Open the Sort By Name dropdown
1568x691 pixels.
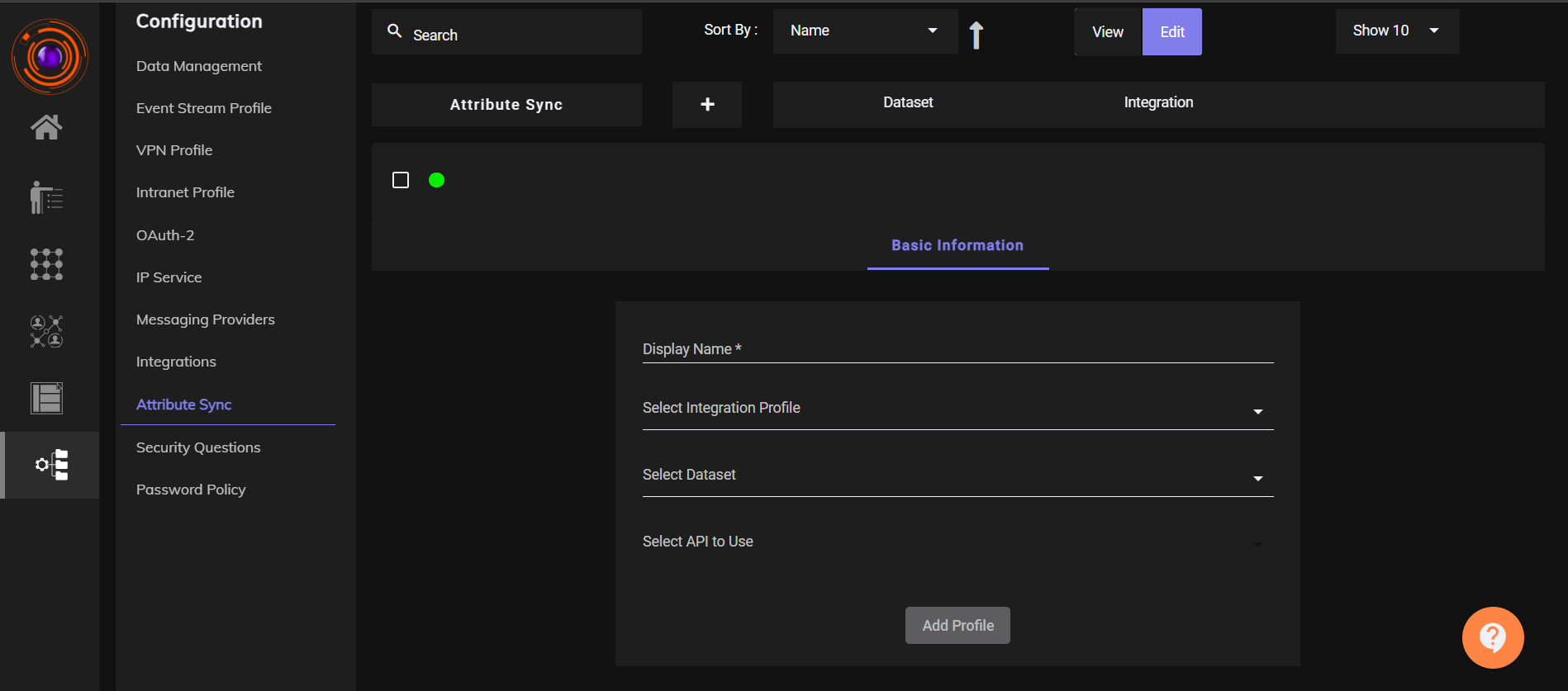865,31
